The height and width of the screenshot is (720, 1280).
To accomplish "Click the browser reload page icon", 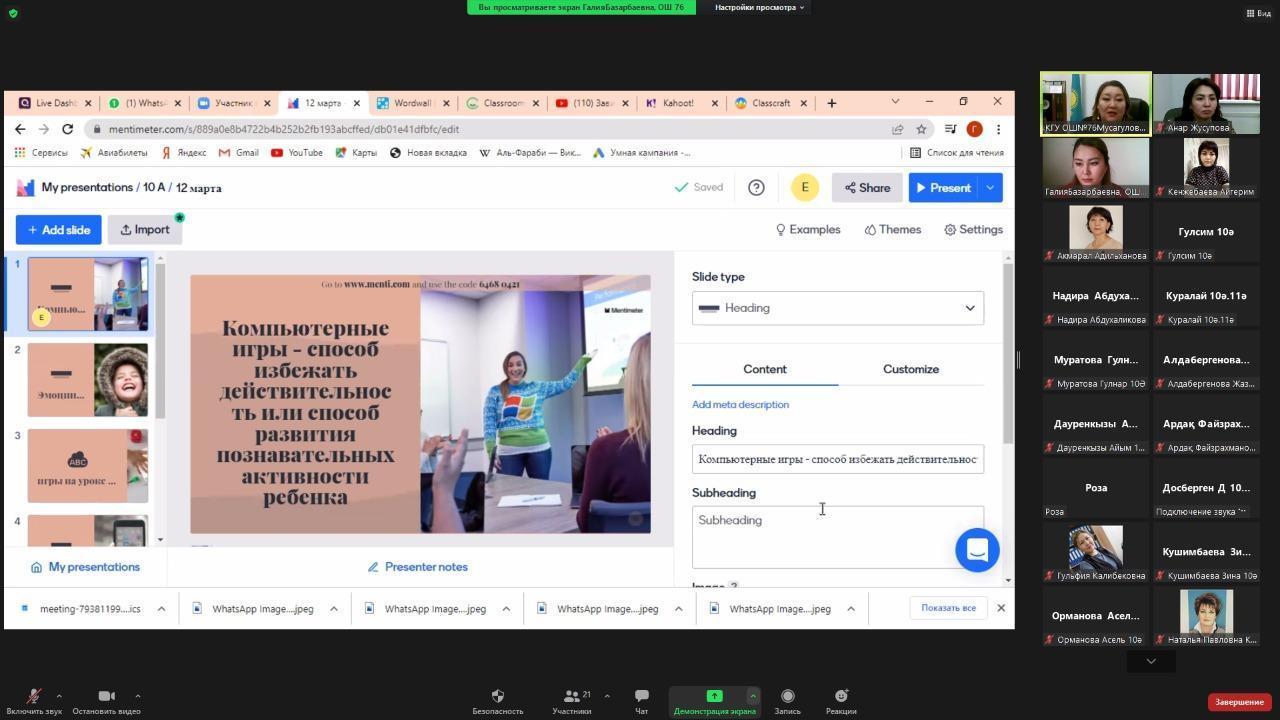I will 67,129.
